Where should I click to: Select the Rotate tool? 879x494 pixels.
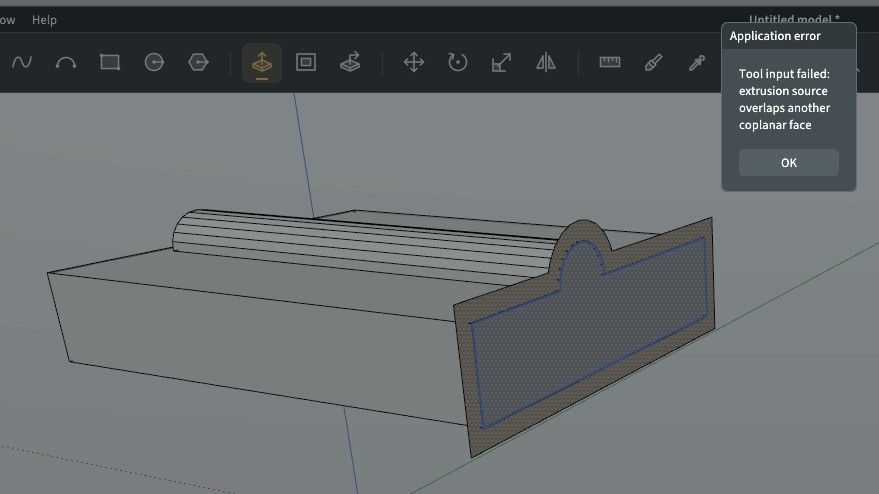point(457,62)
